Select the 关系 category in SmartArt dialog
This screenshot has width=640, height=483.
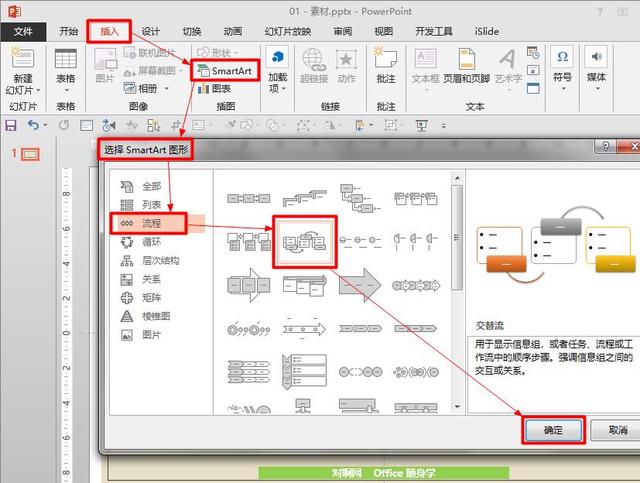point(140,279)
